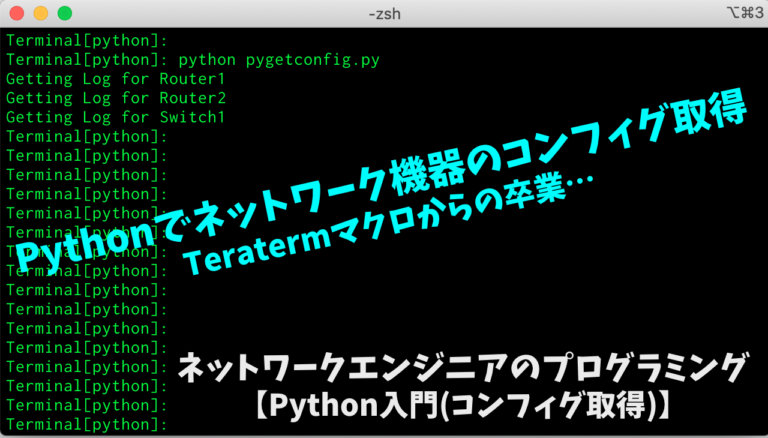This screenshot has width=768, height=438.
Task: Click the 'Teratermマクロからの卒業…' subtitle
Action: (x=389, y=224)
